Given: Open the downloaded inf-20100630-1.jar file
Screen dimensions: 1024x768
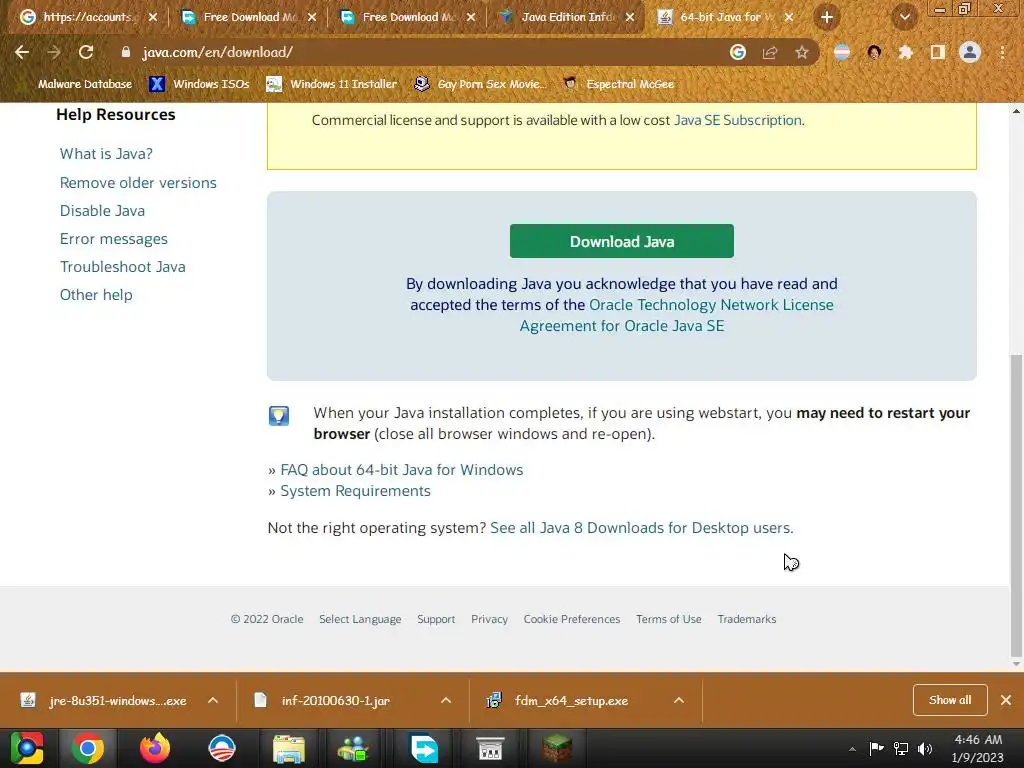Looking at the screenshot, I should pyautogui.click(x=327, y=701).
